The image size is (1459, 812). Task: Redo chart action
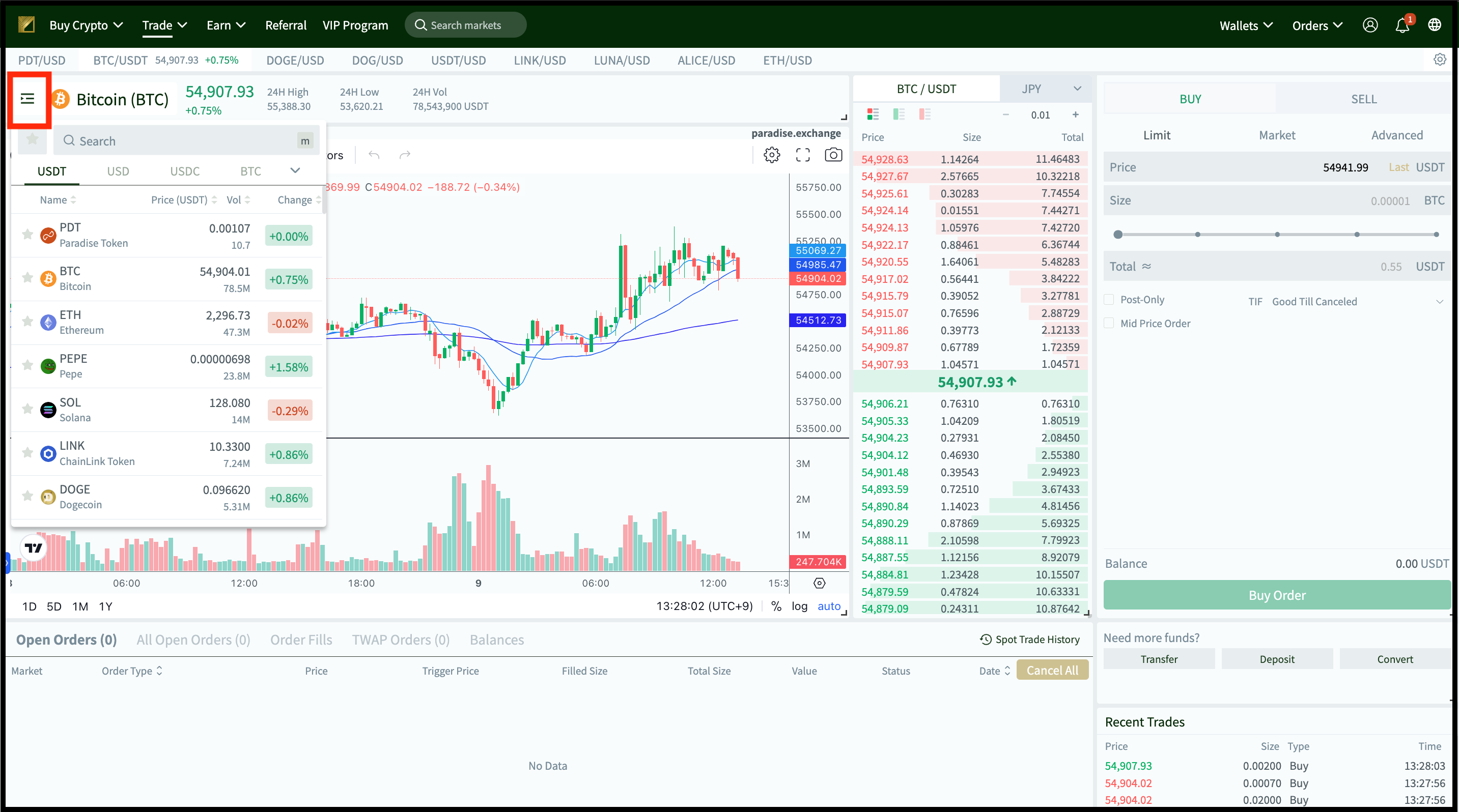click(404, 155)
